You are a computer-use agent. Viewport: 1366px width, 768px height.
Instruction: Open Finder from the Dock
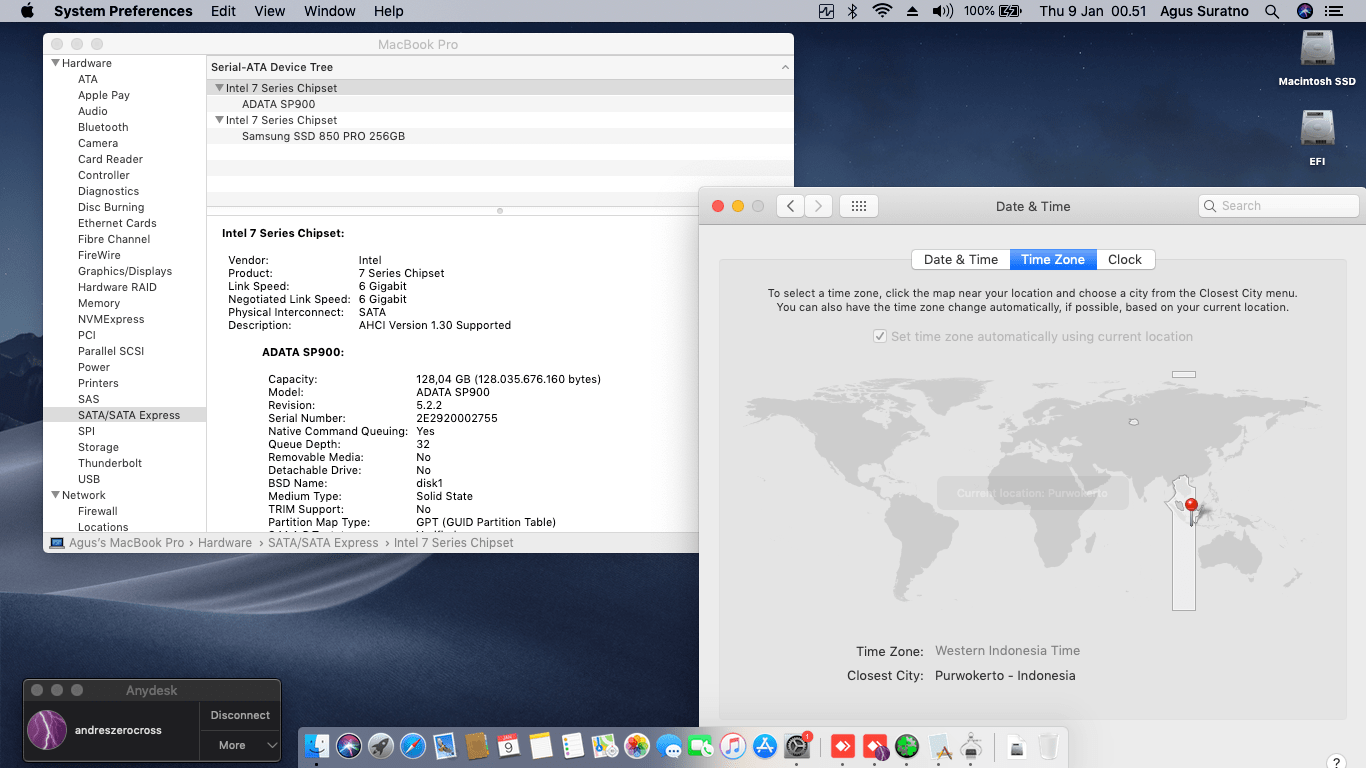point(317,746)
